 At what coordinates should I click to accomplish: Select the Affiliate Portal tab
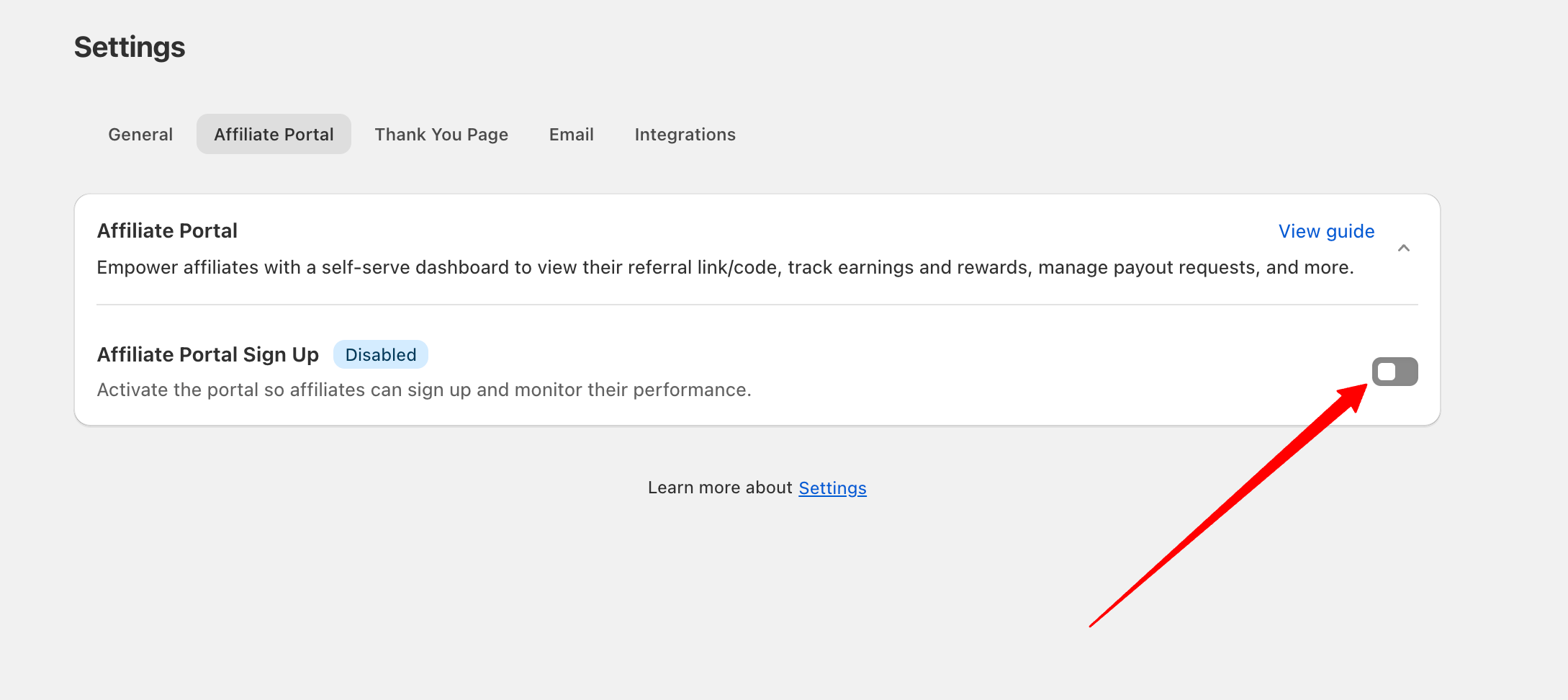(274, 135)
